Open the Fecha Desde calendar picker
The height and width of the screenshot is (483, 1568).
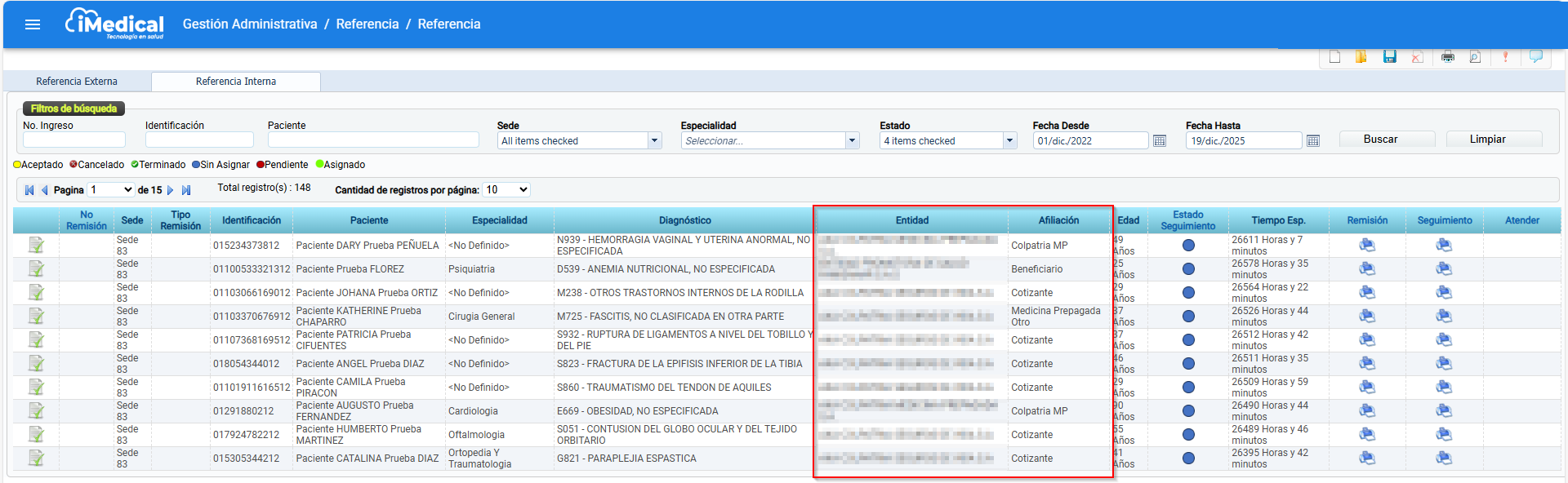[1160, 140]
